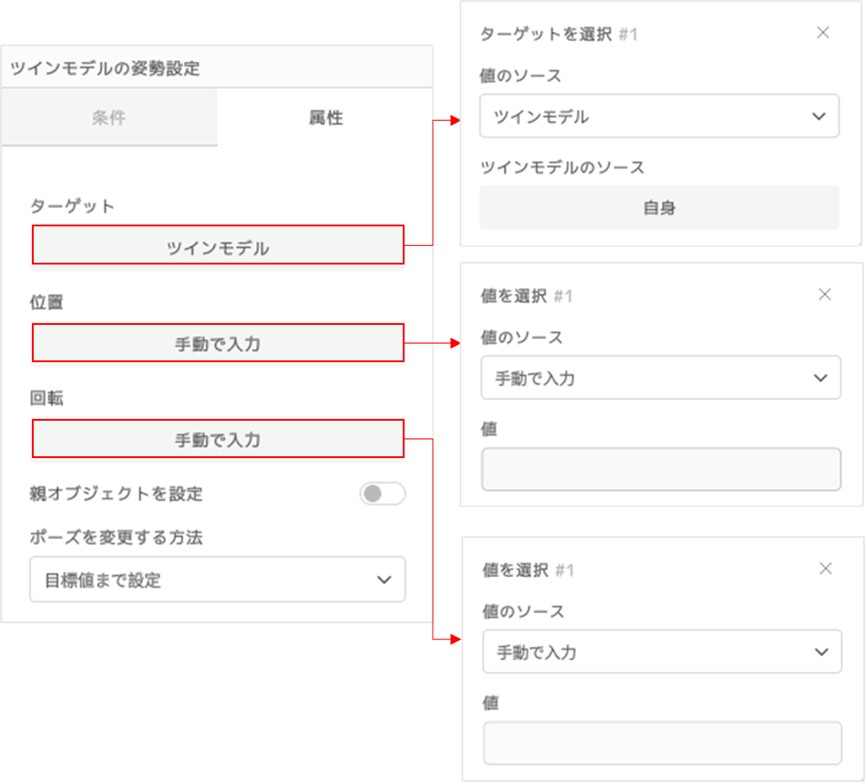
Task: Open the ポーズを変更する方法 dropdown
Action: point(217,579)
